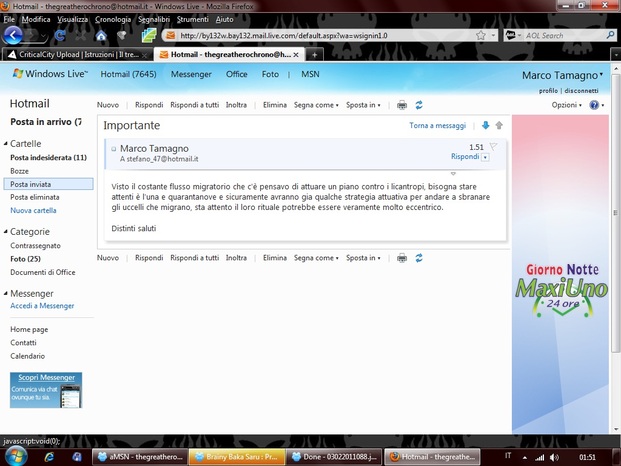Open a new browser tab with plus

point(314,55)
